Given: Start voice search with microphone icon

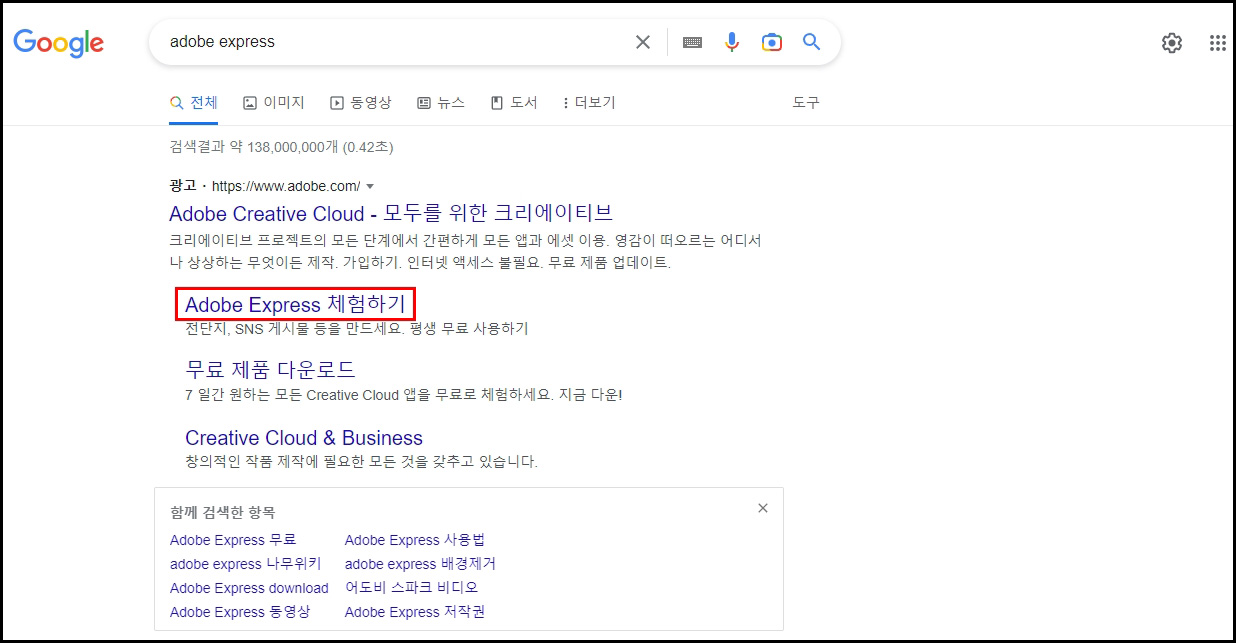Looking at the screenshot, I should click(x=732, y=42).
